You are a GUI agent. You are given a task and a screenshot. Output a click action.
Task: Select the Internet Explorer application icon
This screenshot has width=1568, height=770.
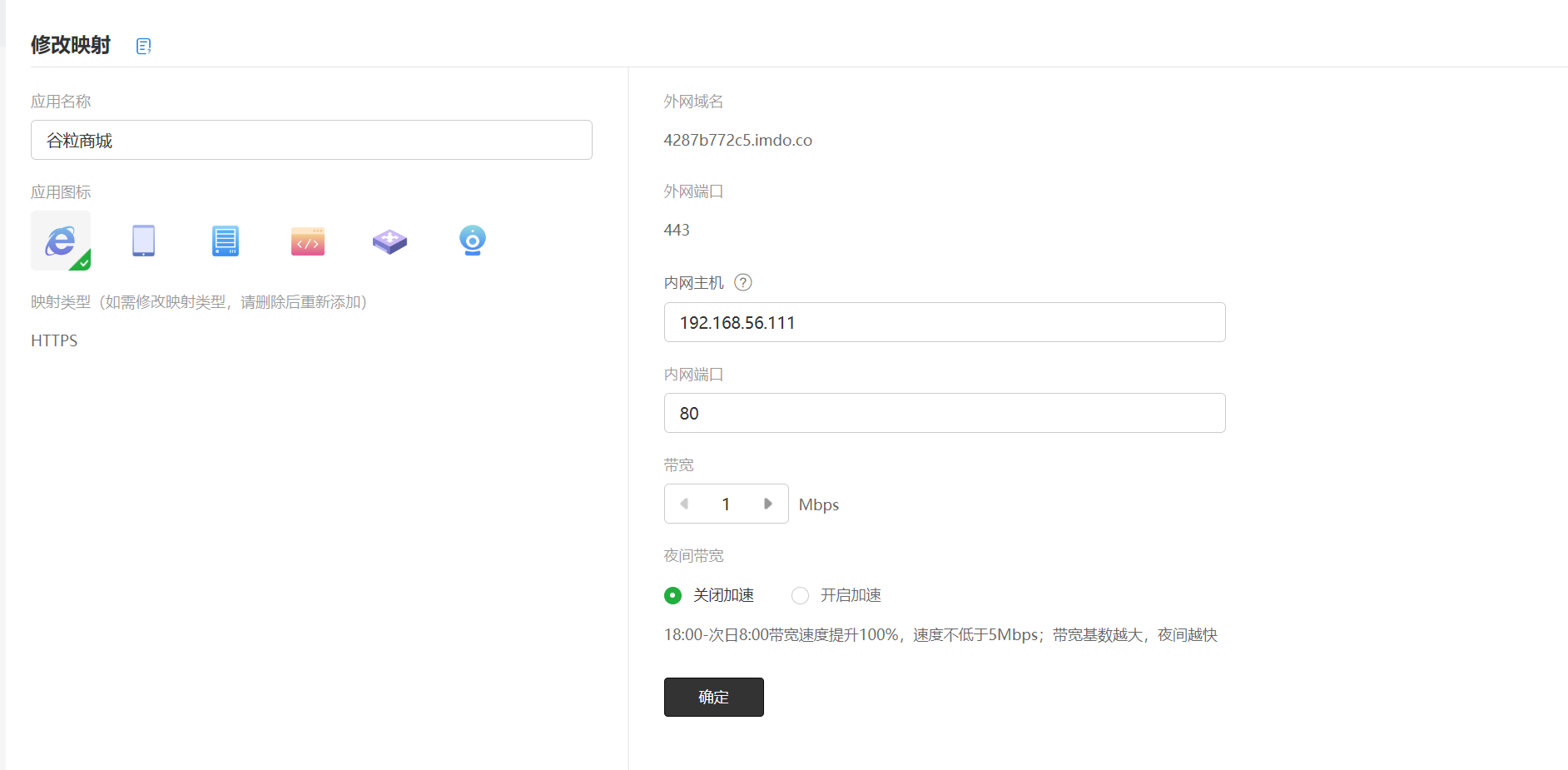(x=61, y=241)
